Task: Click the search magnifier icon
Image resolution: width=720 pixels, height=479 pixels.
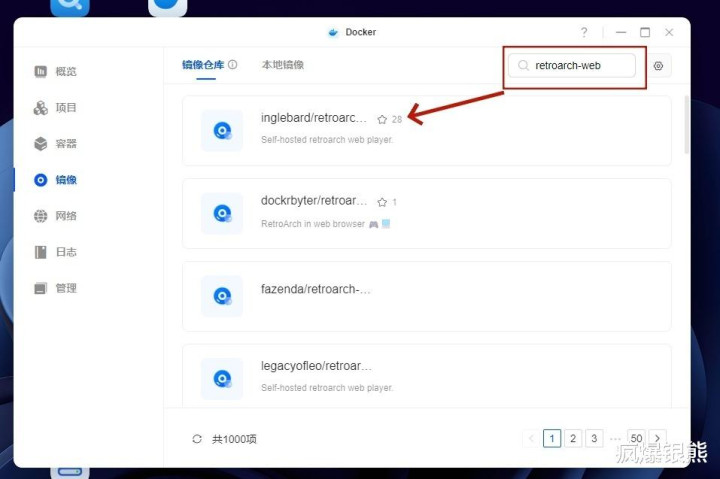Action: pos(523,66)
